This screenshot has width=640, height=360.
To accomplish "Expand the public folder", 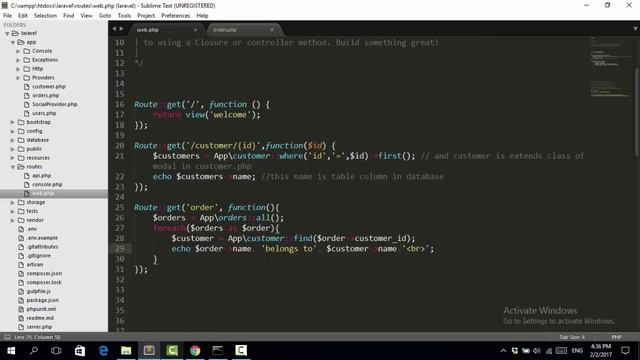I will [13, 149].
